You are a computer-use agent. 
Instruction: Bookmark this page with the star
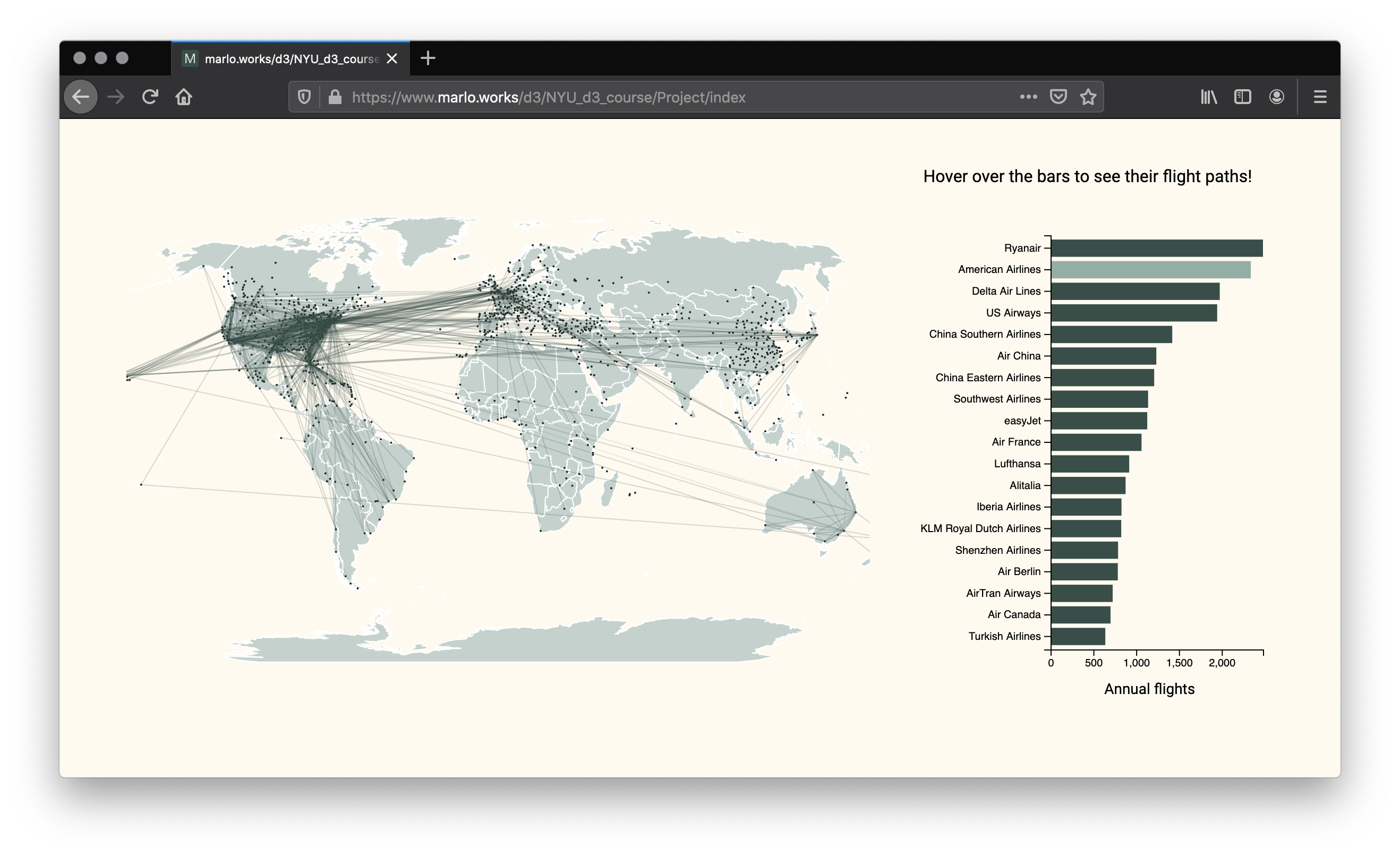(1088, 97)
